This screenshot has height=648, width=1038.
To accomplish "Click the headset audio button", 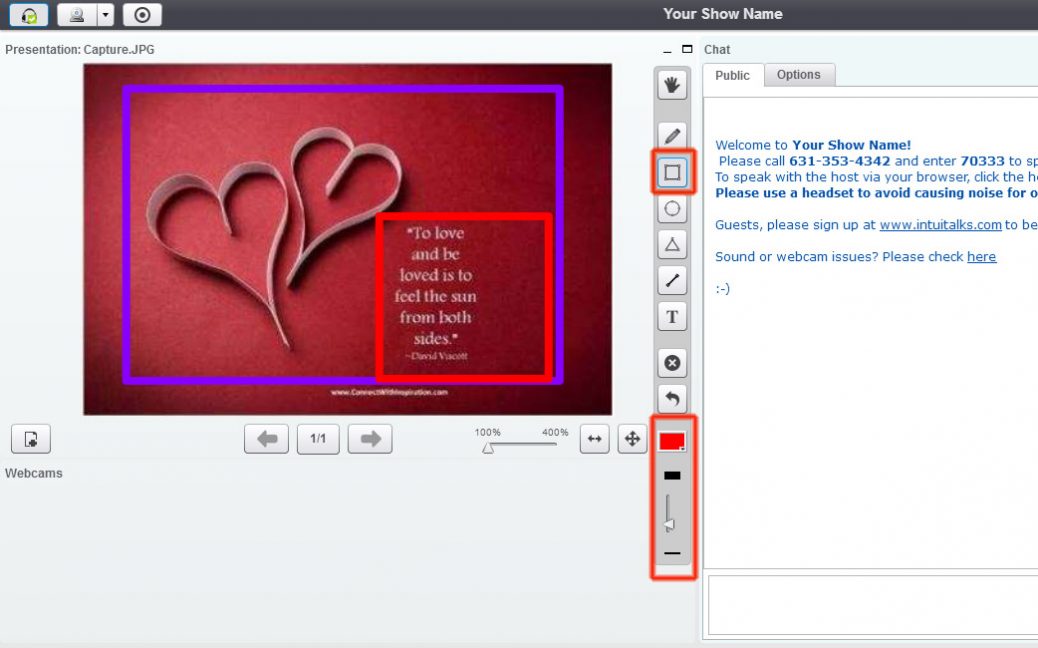I will click(28, 15).
